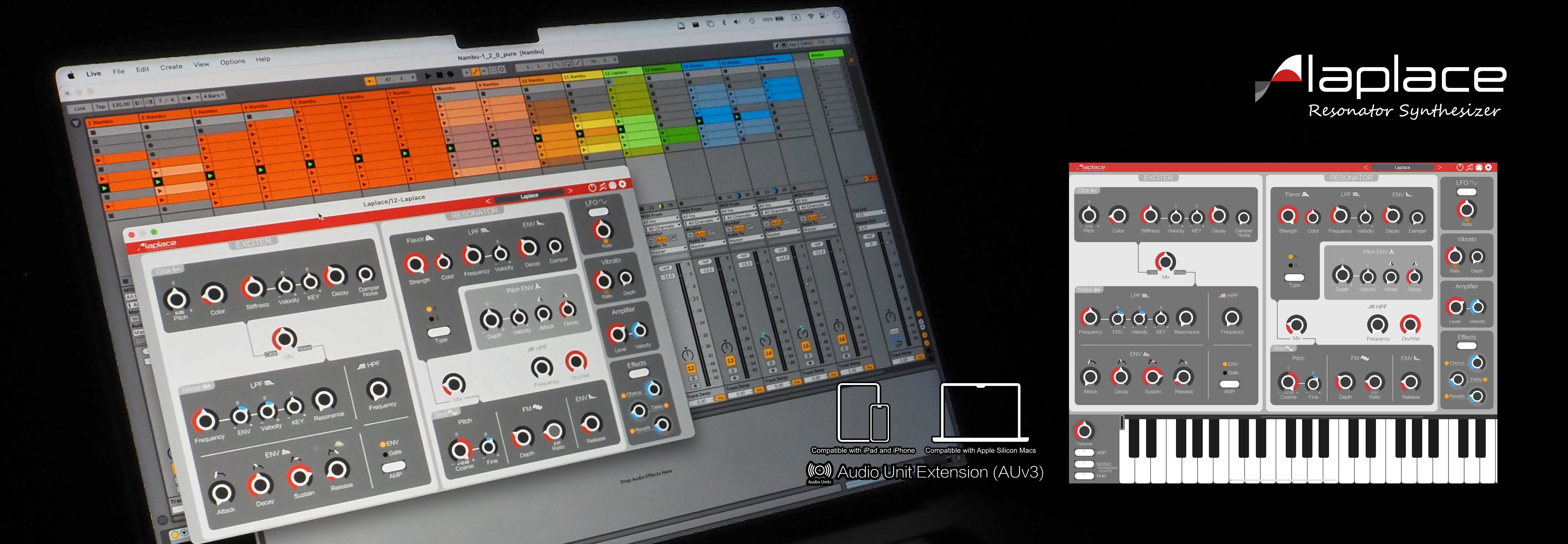Toggle the LFO switch in laptop's Laplace window
Screen dimensions: 1568x544
[x=598, y=212]
